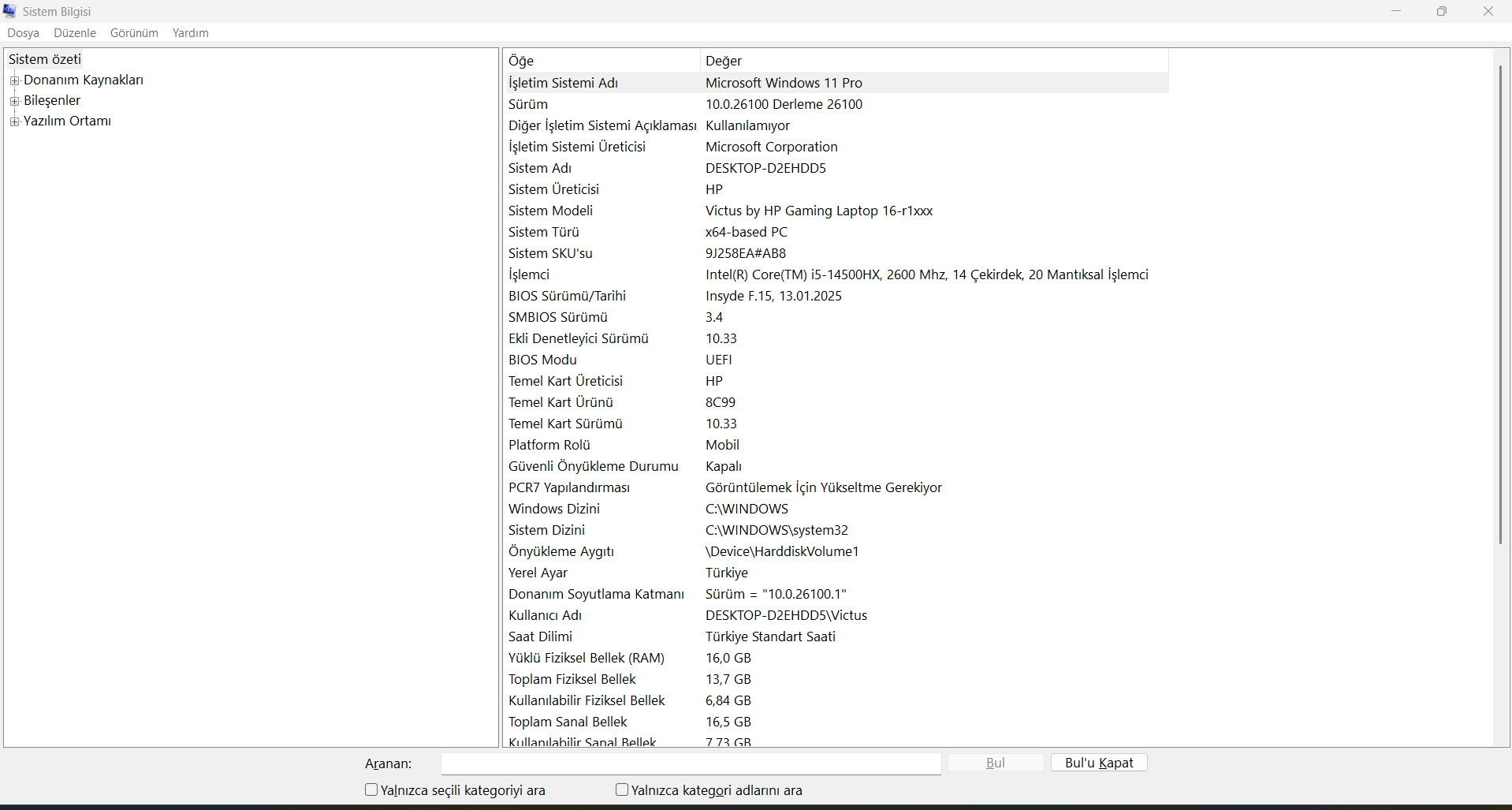Open the Görünüm menu

(x=134, y=33)
